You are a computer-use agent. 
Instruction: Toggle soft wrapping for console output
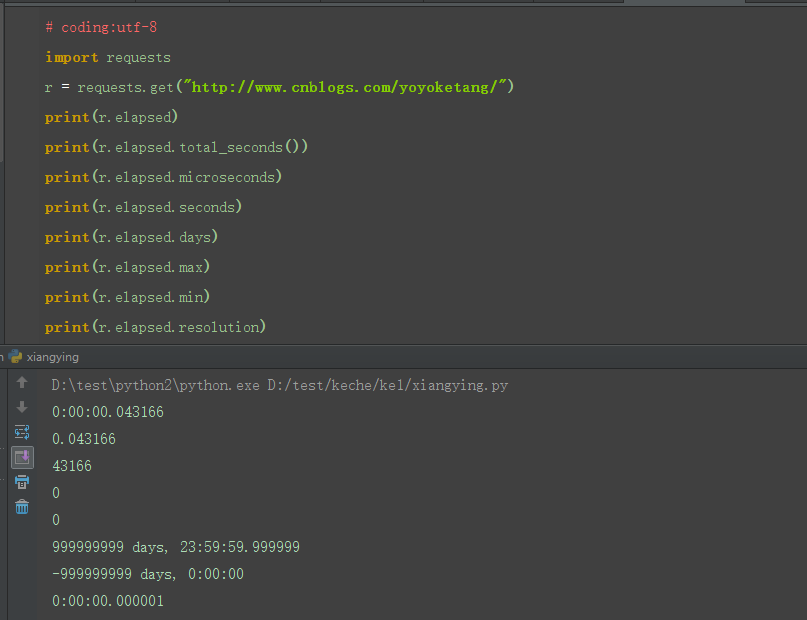coord(22,431)
